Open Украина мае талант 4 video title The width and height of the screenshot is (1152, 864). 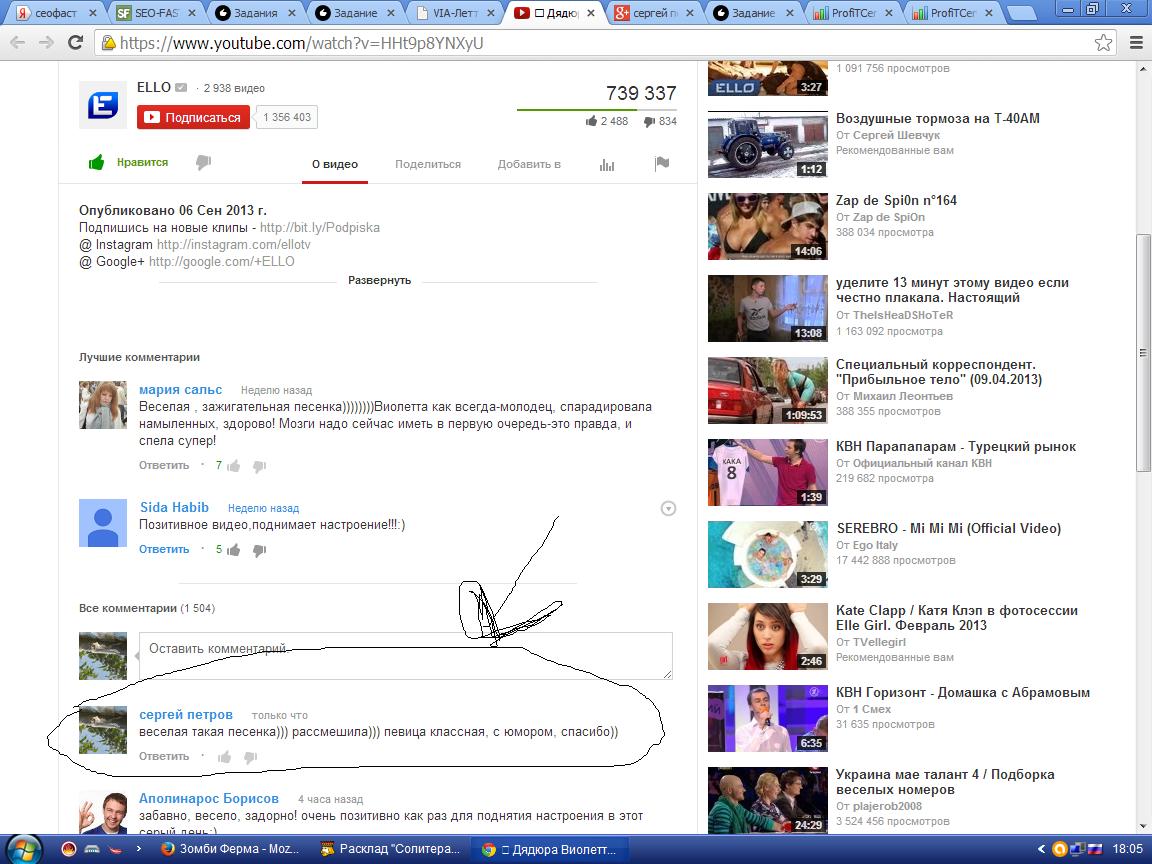946,782
